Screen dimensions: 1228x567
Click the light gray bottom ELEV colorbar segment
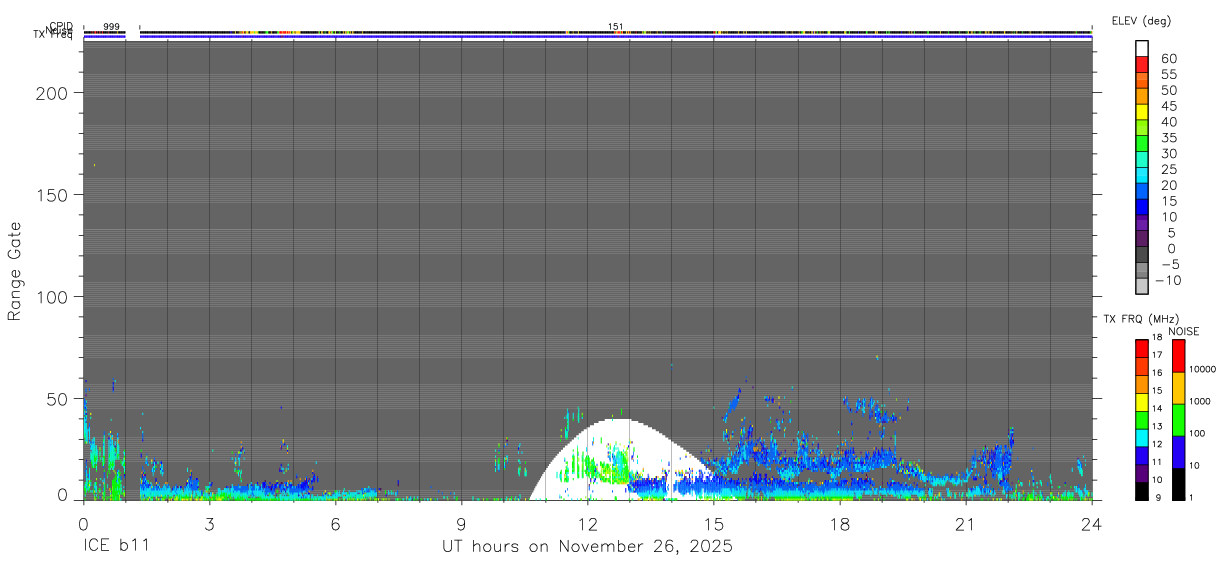pos(1142,285)
